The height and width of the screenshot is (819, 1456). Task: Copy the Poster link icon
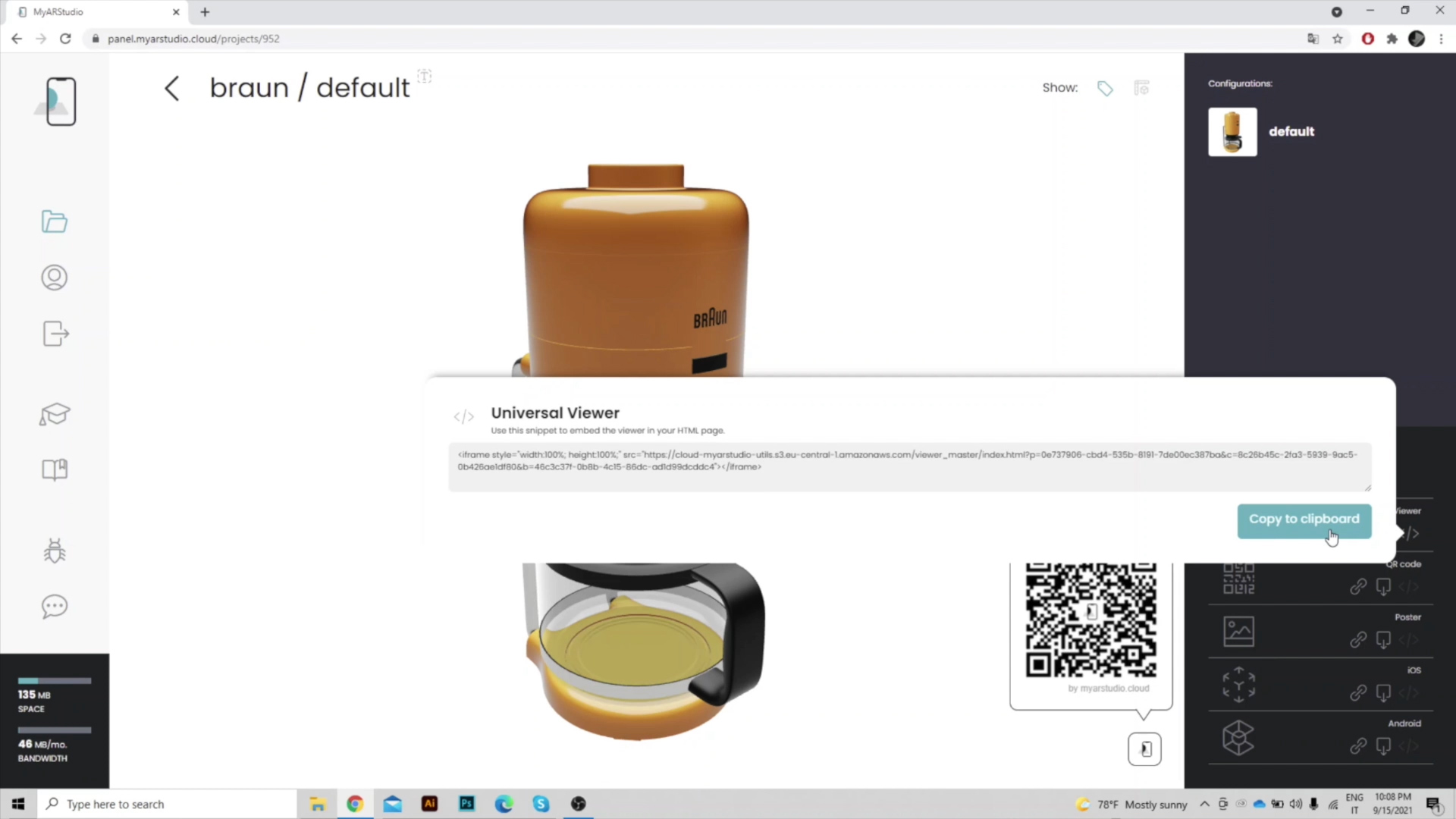(x=1358, y=639)
